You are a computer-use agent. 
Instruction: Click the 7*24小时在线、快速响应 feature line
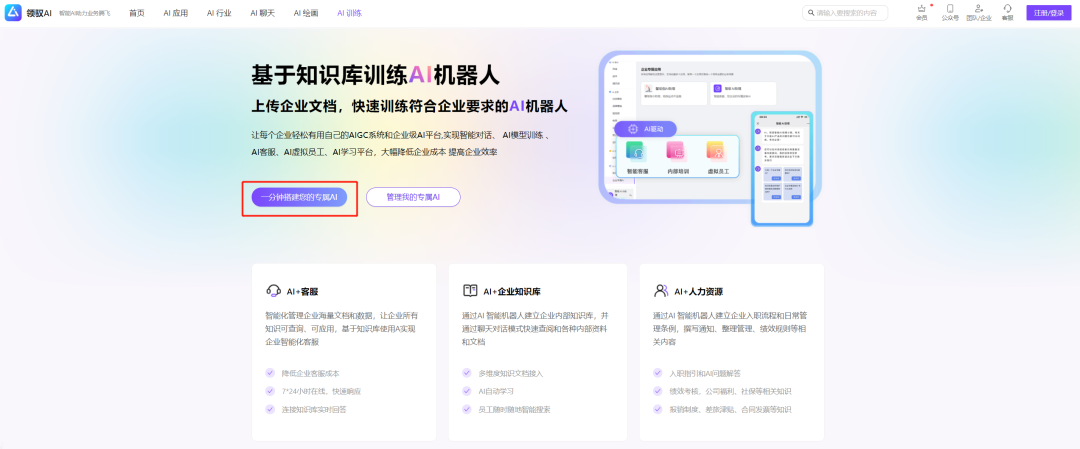click(321, 391)
